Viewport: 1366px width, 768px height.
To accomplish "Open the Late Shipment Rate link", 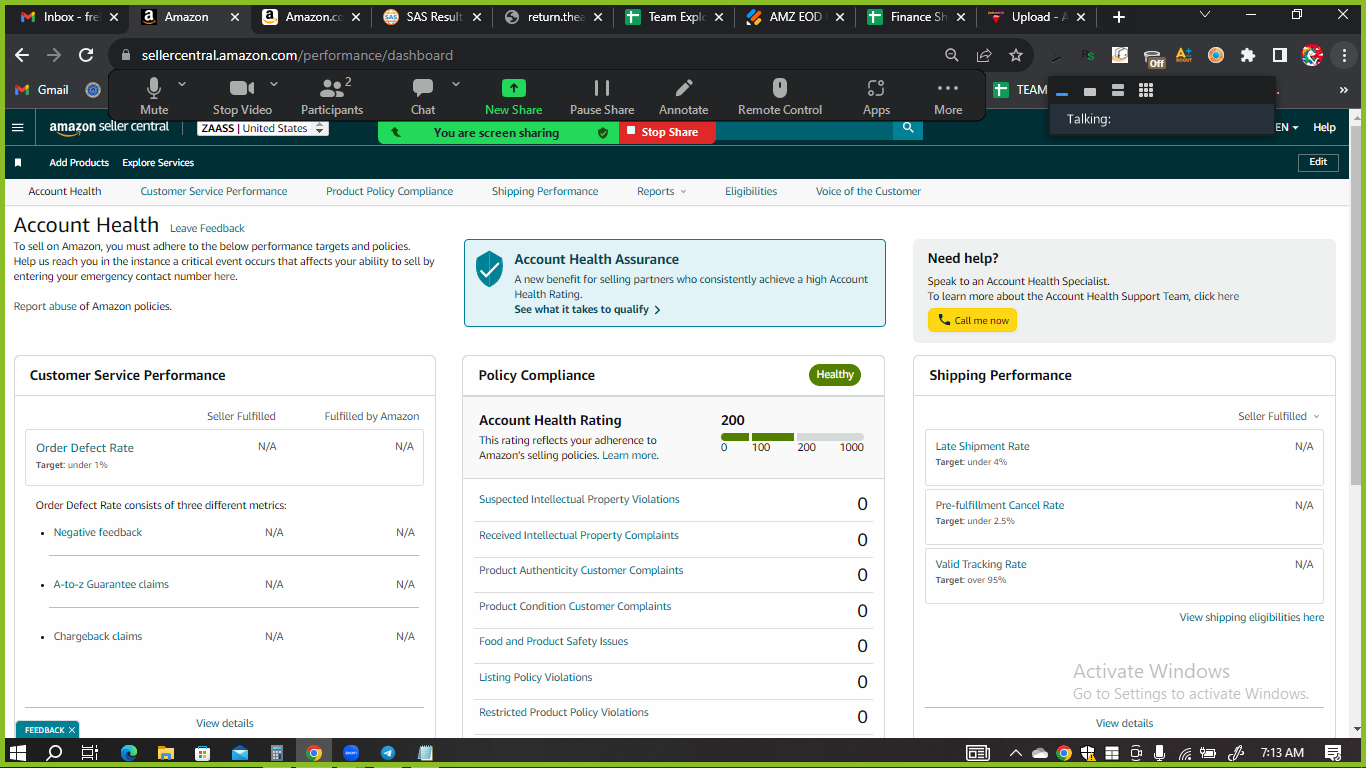I will 982,446.
